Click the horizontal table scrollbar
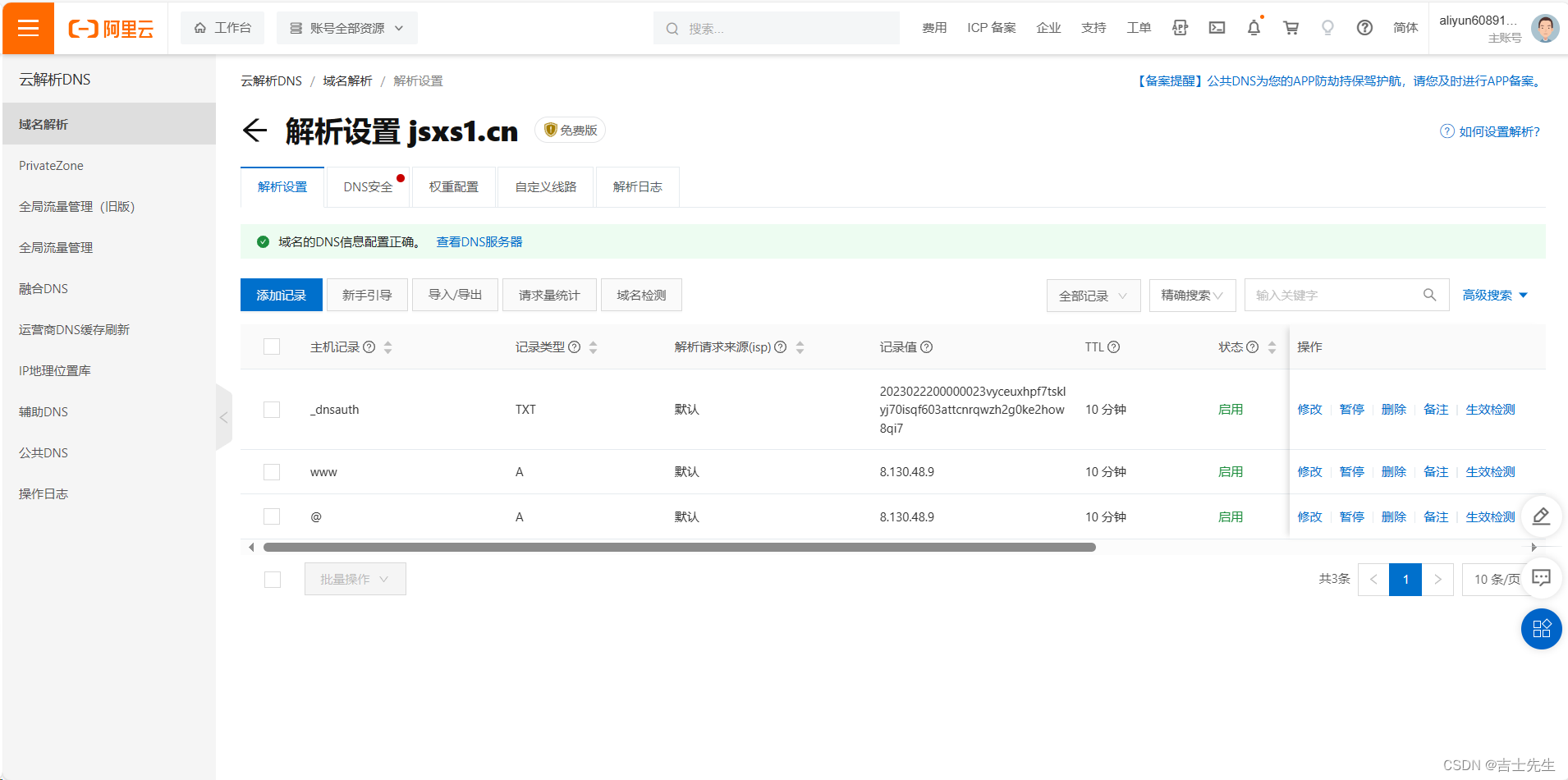Viewport: 1568px width, 780px height. click(x=680, y=547)
